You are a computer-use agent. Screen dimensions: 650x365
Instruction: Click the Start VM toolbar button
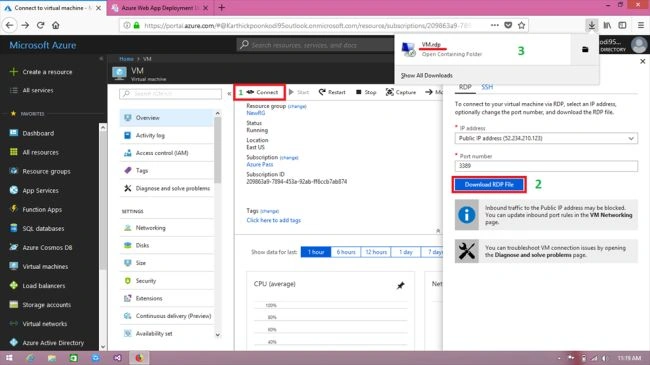299,92
